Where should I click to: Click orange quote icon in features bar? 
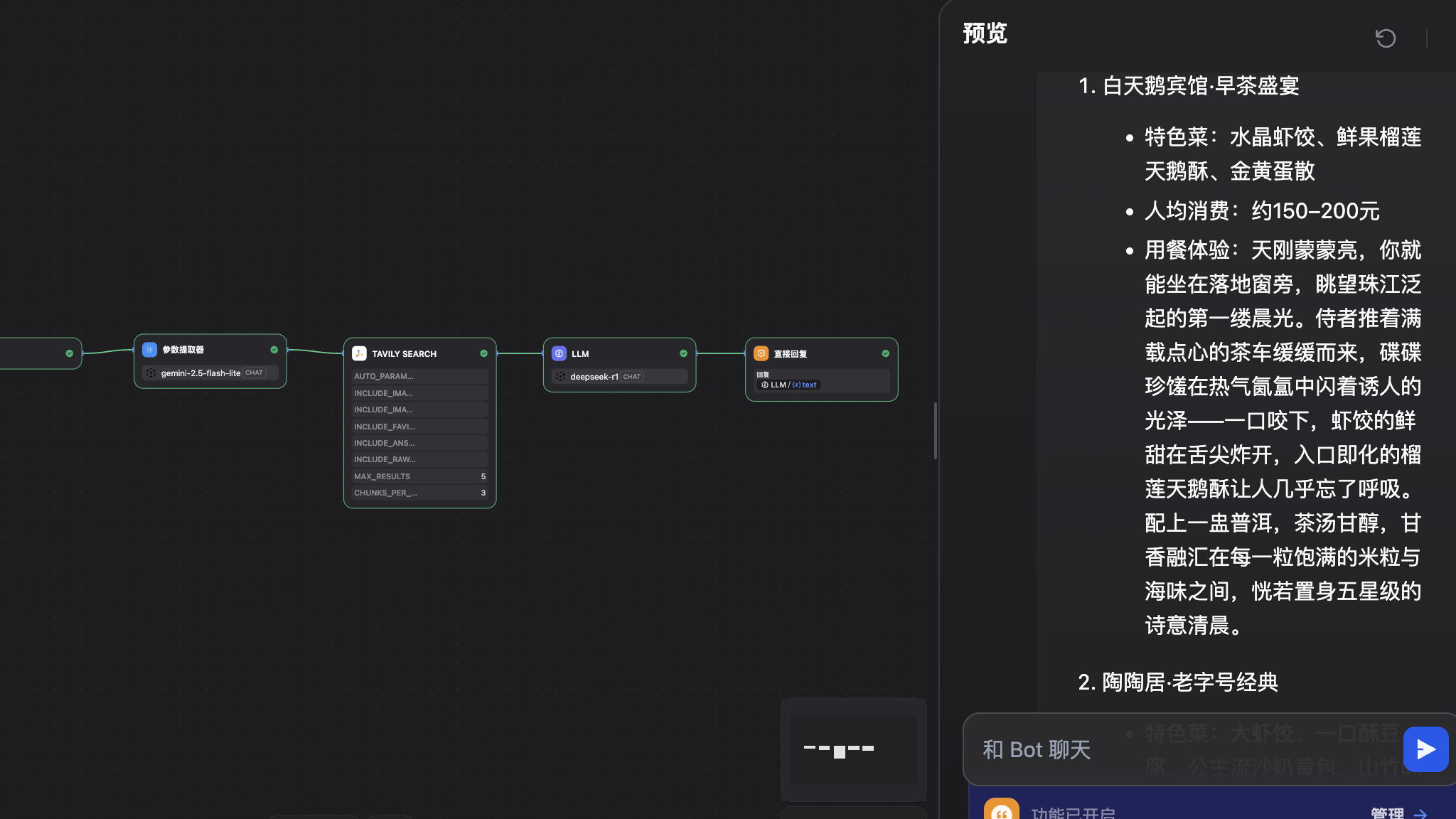(x=1001, y=810)
